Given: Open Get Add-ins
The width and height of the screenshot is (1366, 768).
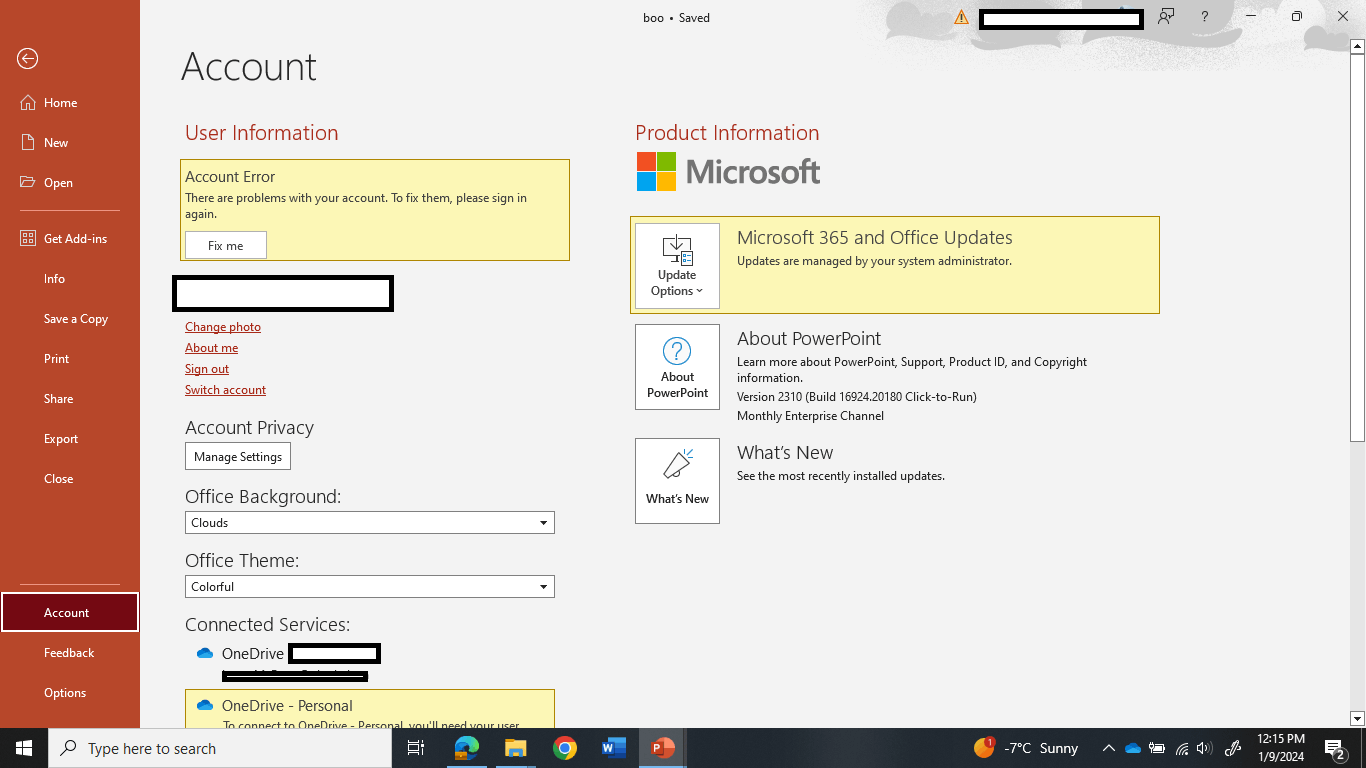Looking at the screenshot, I should pos(70,239).
